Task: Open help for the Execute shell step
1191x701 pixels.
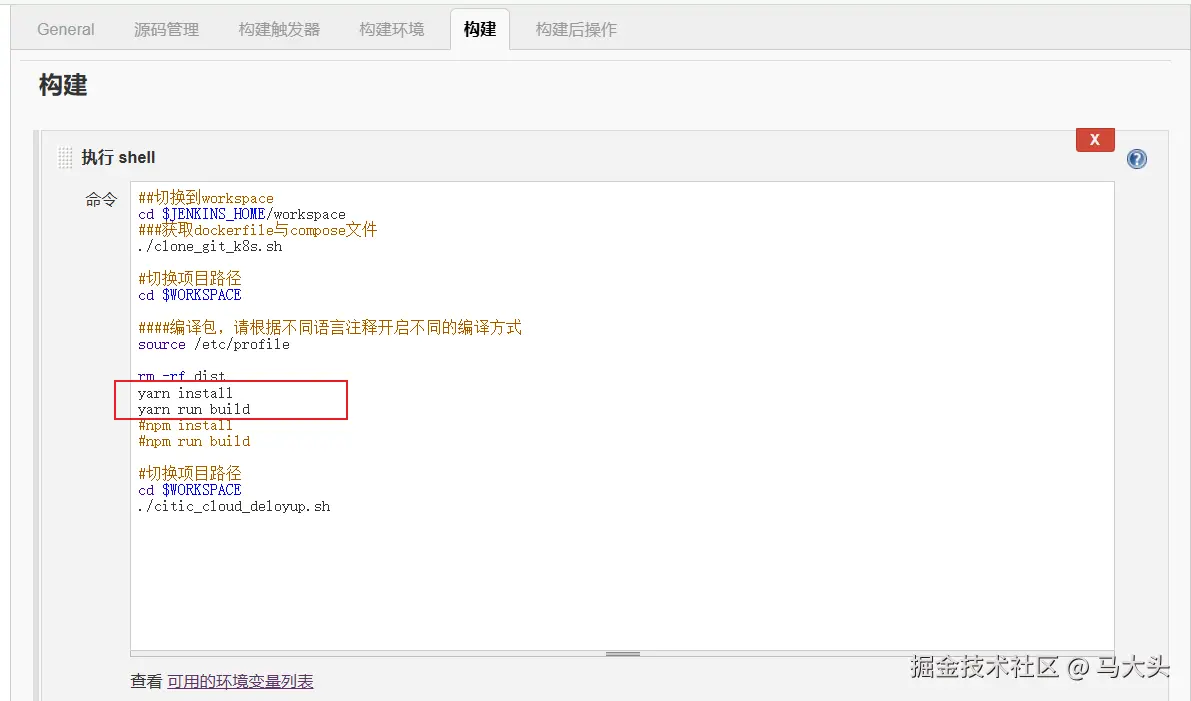Action: click(1136, 158)
